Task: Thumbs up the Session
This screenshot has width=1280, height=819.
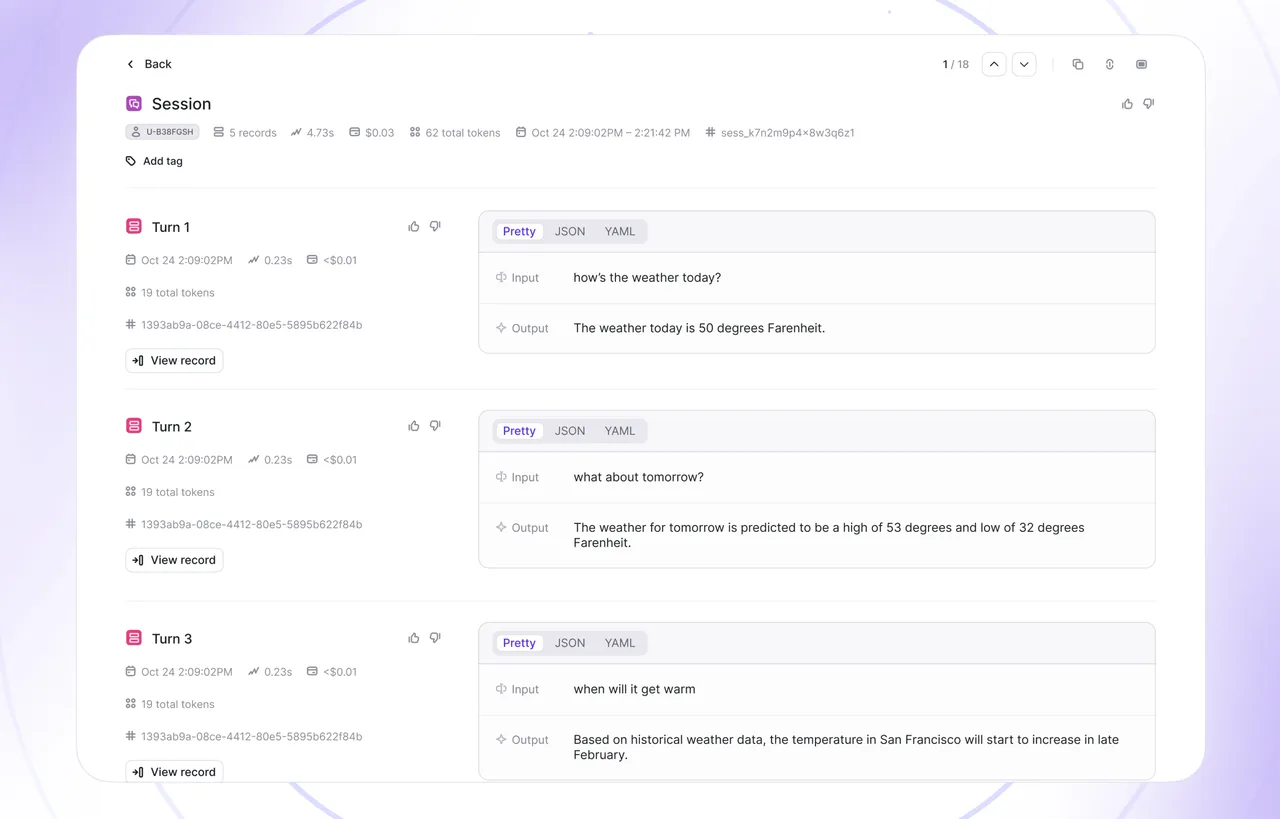Action: tap(1128, 104)
